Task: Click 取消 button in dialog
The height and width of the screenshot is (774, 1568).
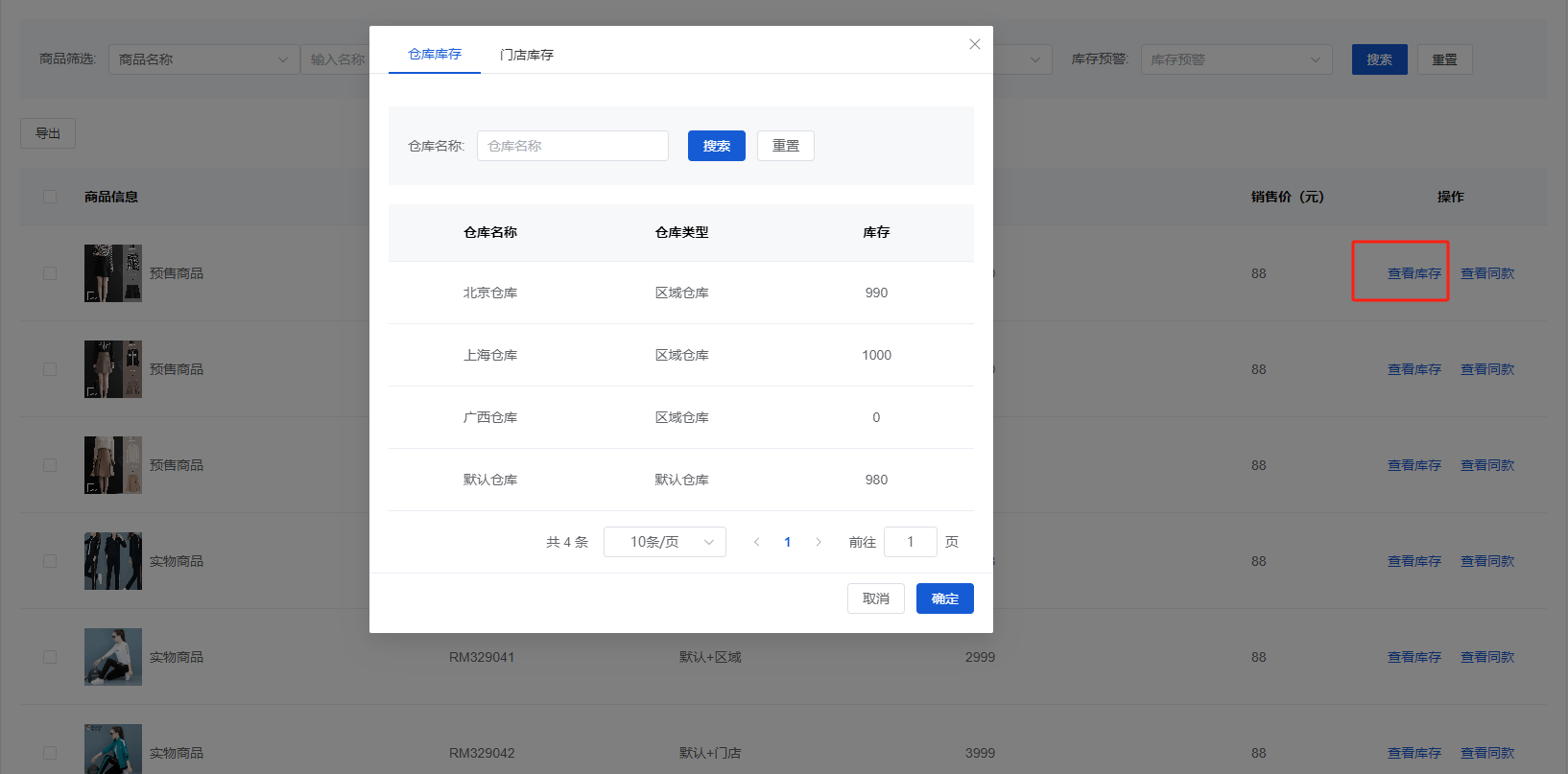Action: coord(876,598)
